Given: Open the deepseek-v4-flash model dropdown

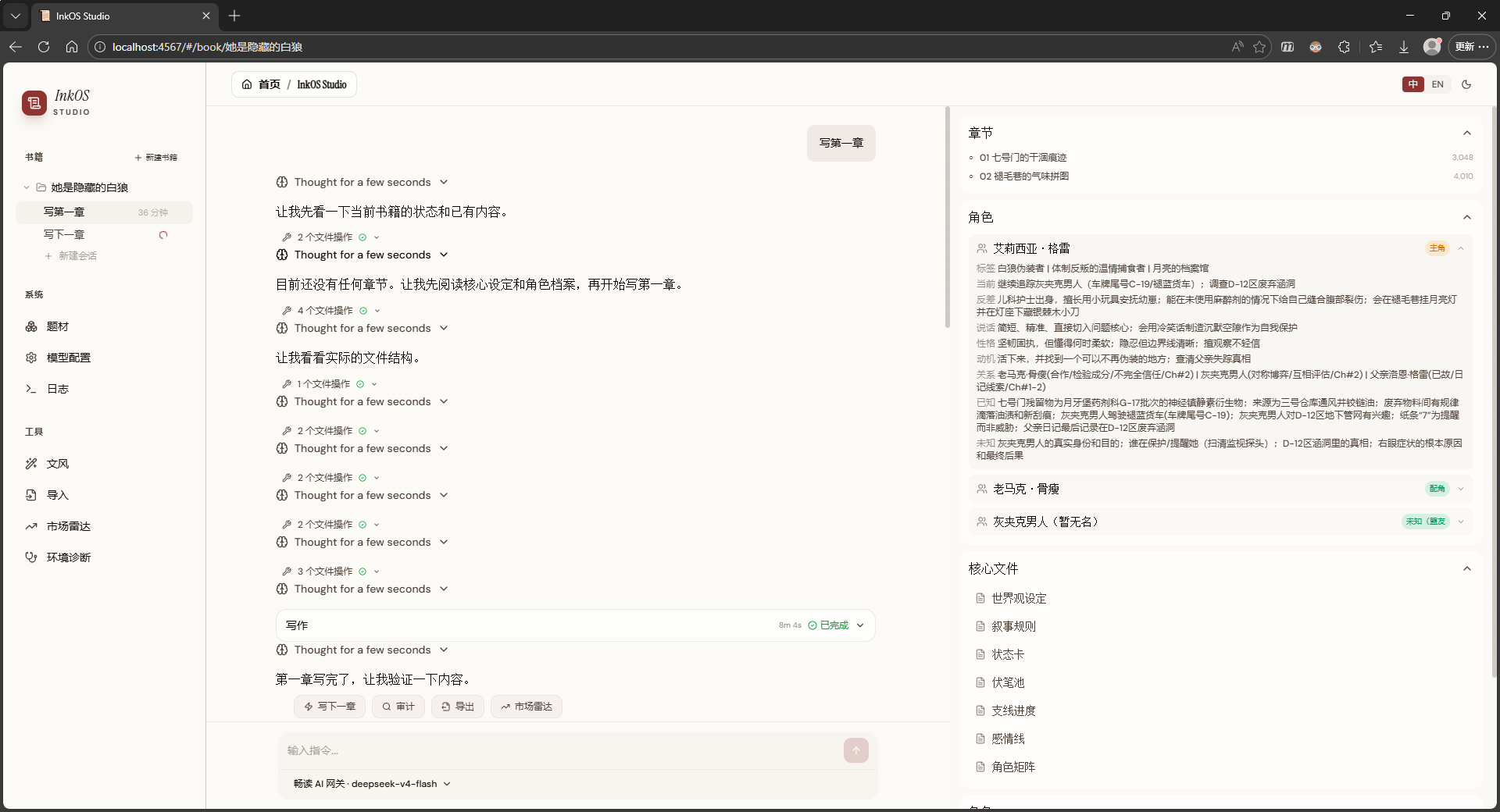Looking at the screenshot, I should point(373,784).
